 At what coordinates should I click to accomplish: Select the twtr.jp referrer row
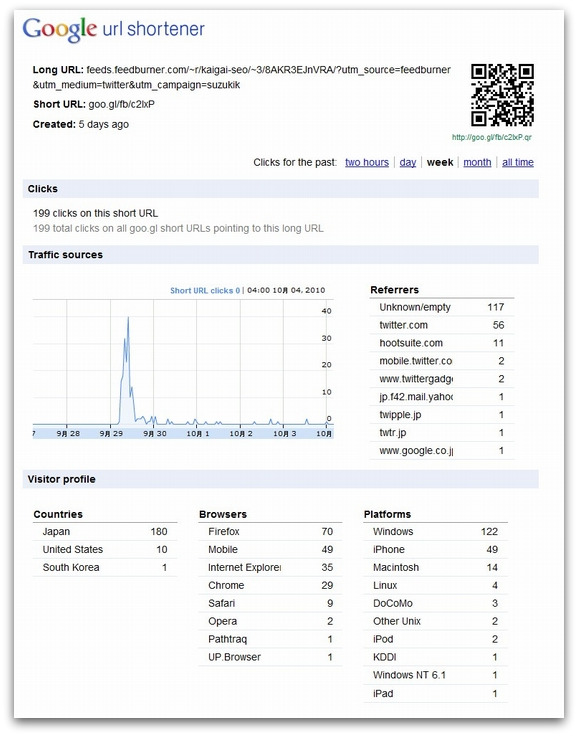pos(442,432)
